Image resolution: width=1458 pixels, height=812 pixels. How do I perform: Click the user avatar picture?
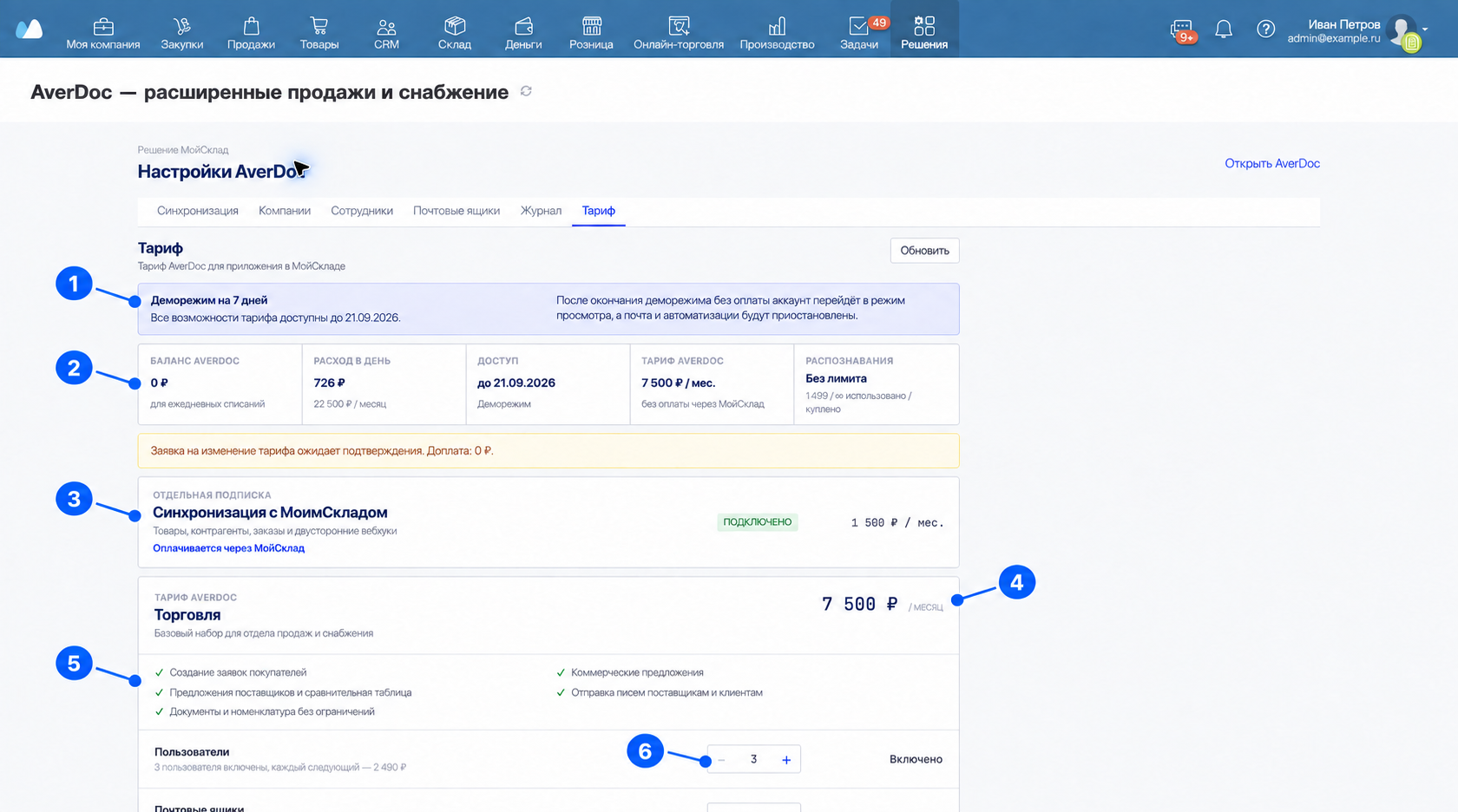pyautogui.click(x=1402, y=30)
